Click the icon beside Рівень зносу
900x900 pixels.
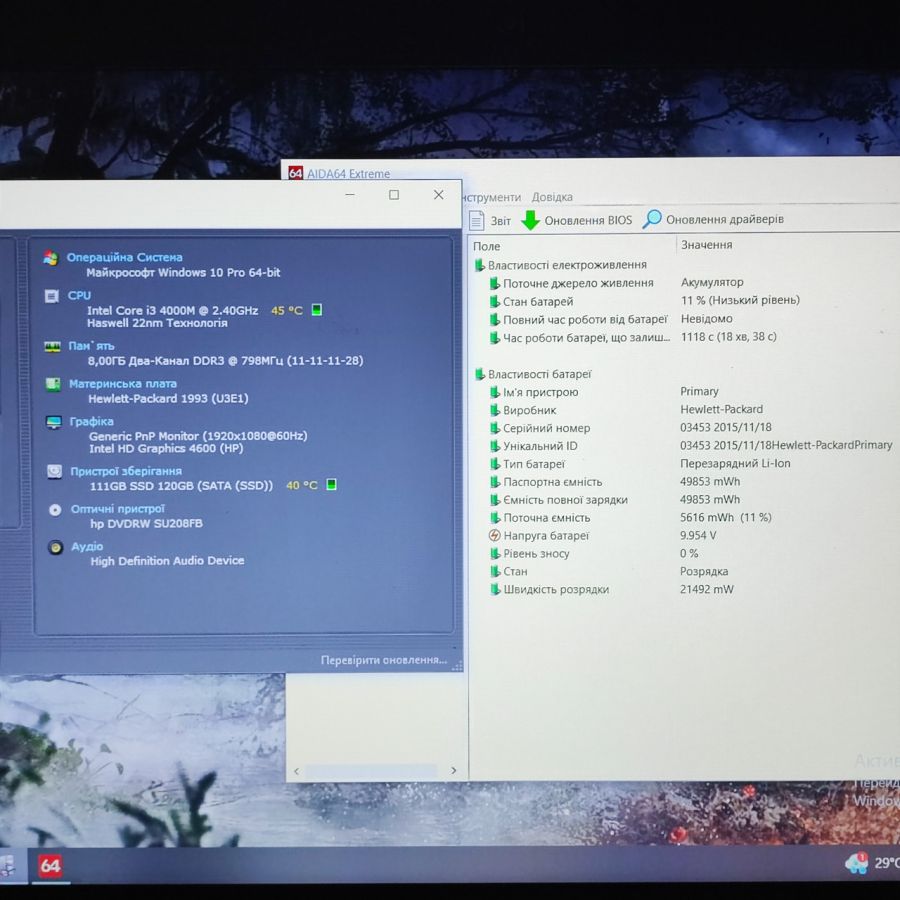point(495,554)
